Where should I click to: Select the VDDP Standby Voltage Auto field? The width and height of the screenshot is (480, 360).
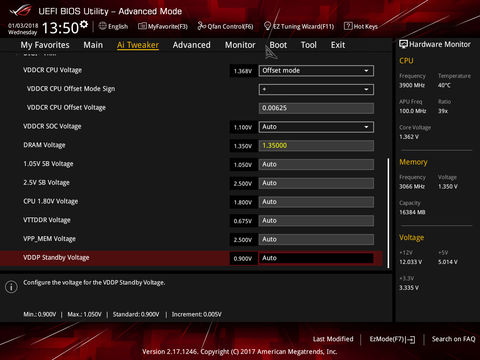tap(316, 258)
